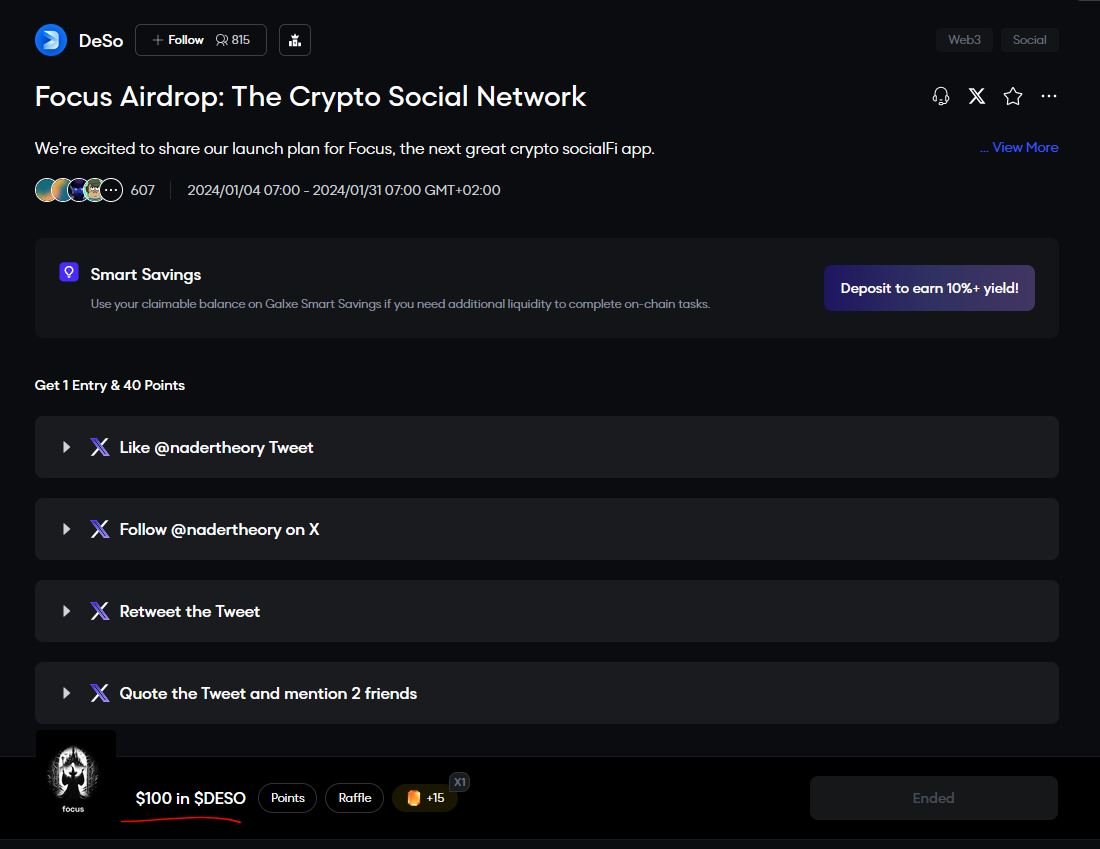Share campaign via the X icon

point(977,96)
